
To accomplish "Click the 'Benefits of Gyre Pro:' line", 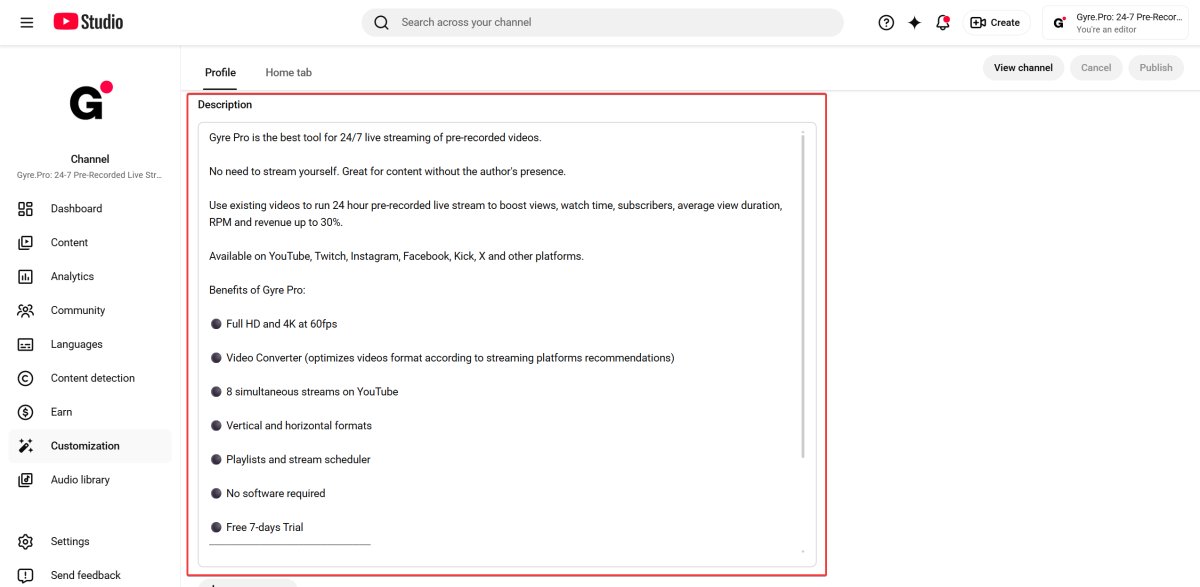I will (257, 290).
